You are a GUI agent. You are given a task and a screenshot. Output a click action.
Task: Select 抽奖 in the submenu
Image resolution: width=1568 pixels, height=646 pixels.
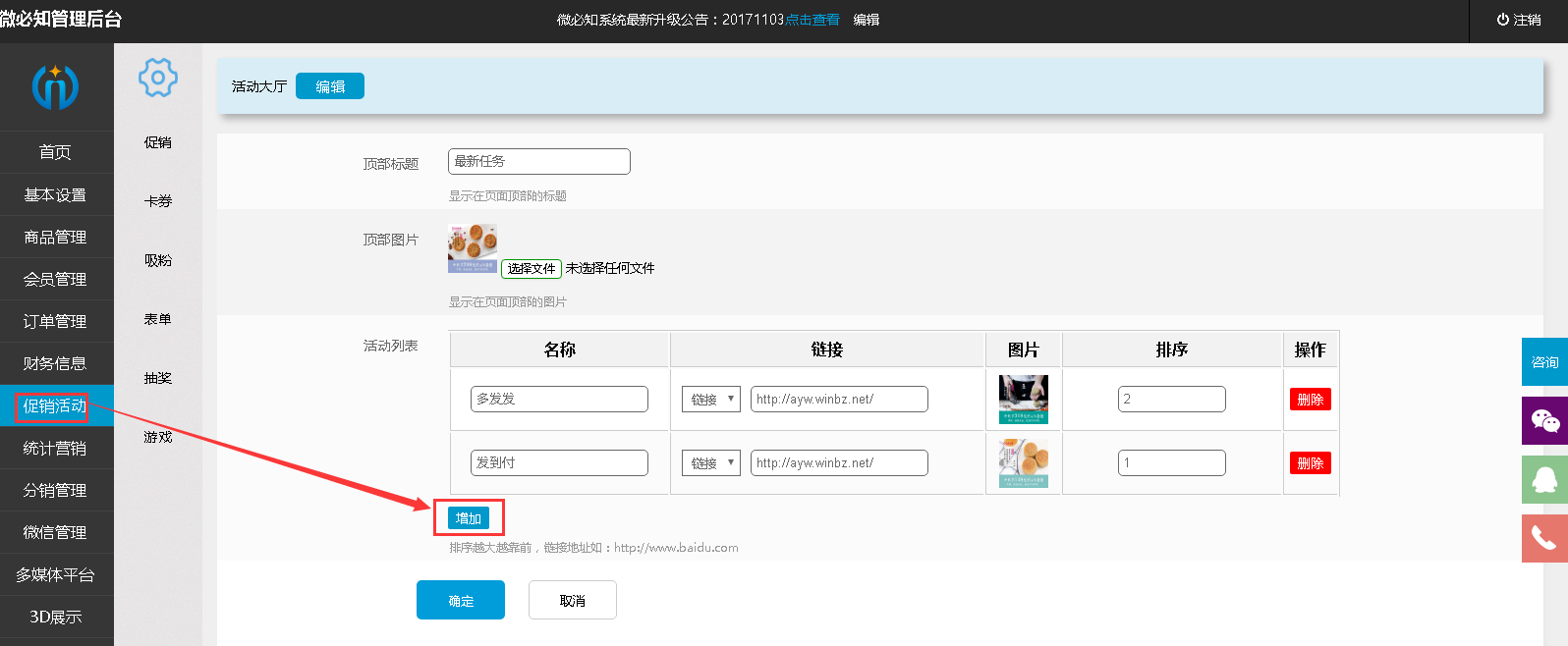(157, 378)
